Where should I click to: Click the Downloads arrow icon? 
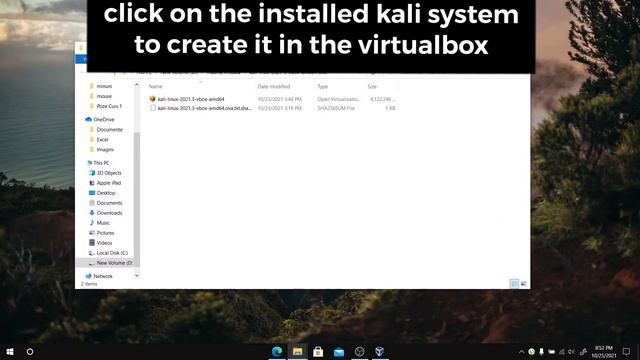click(92, 213)
